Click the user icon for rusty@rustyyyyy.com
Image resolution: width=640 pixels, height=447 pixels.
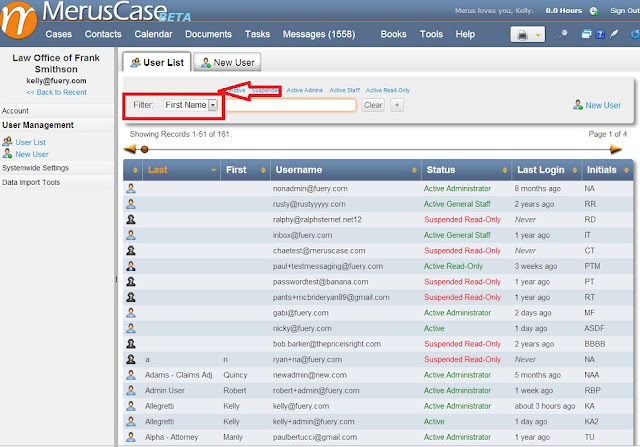[131, 204]
